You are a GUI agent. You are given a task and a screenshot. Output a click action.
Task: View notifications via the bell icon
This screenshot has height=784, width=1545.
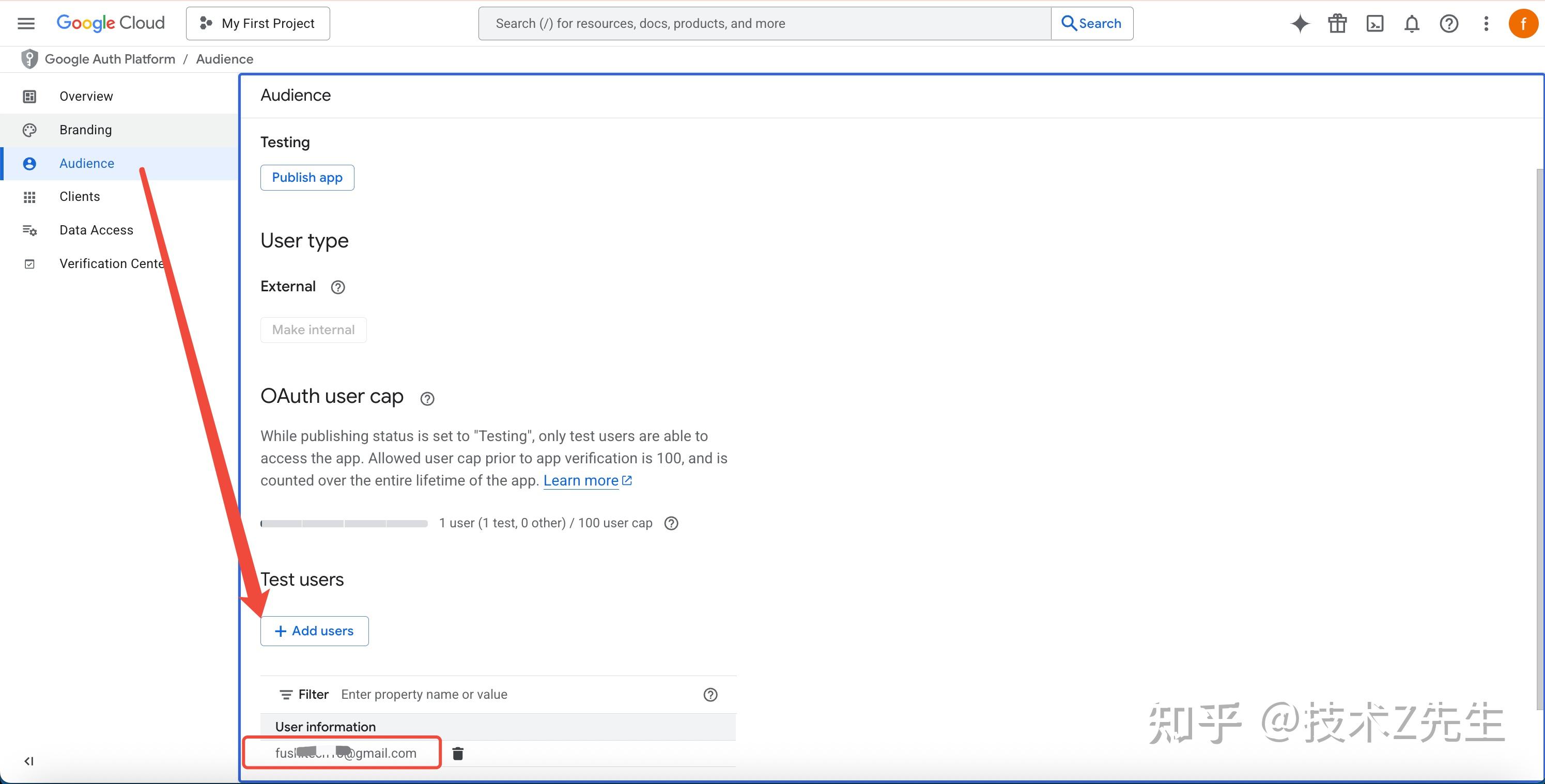coord(1411,23)
